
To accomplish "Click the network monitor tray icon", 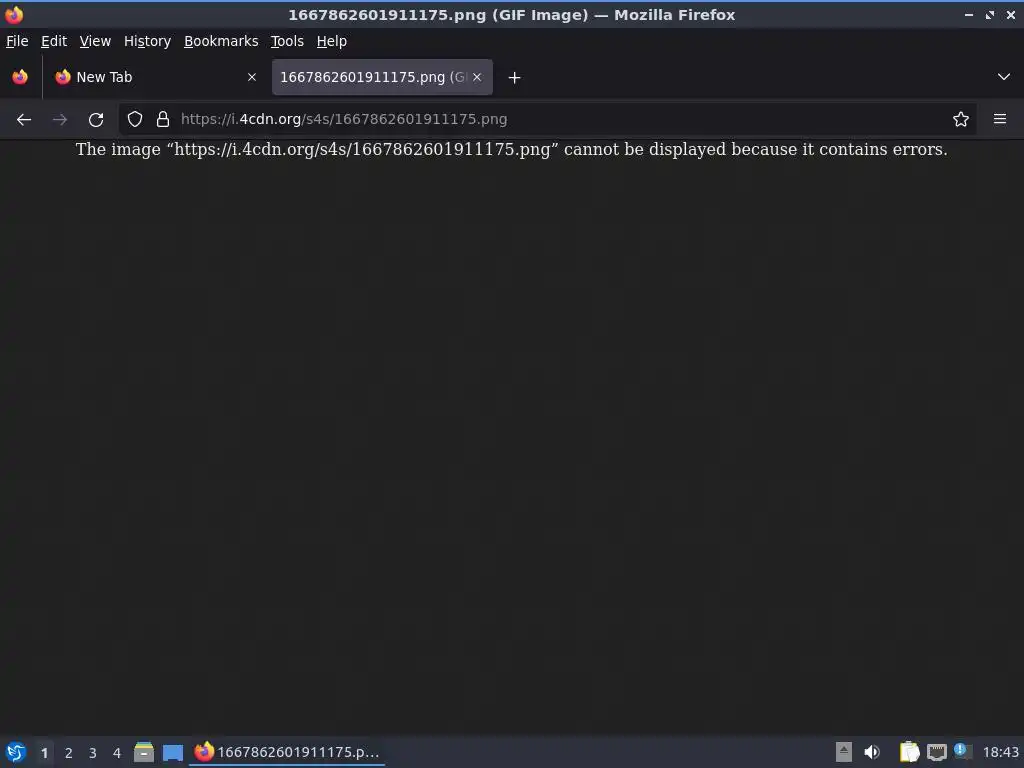I will click(936, 752).
